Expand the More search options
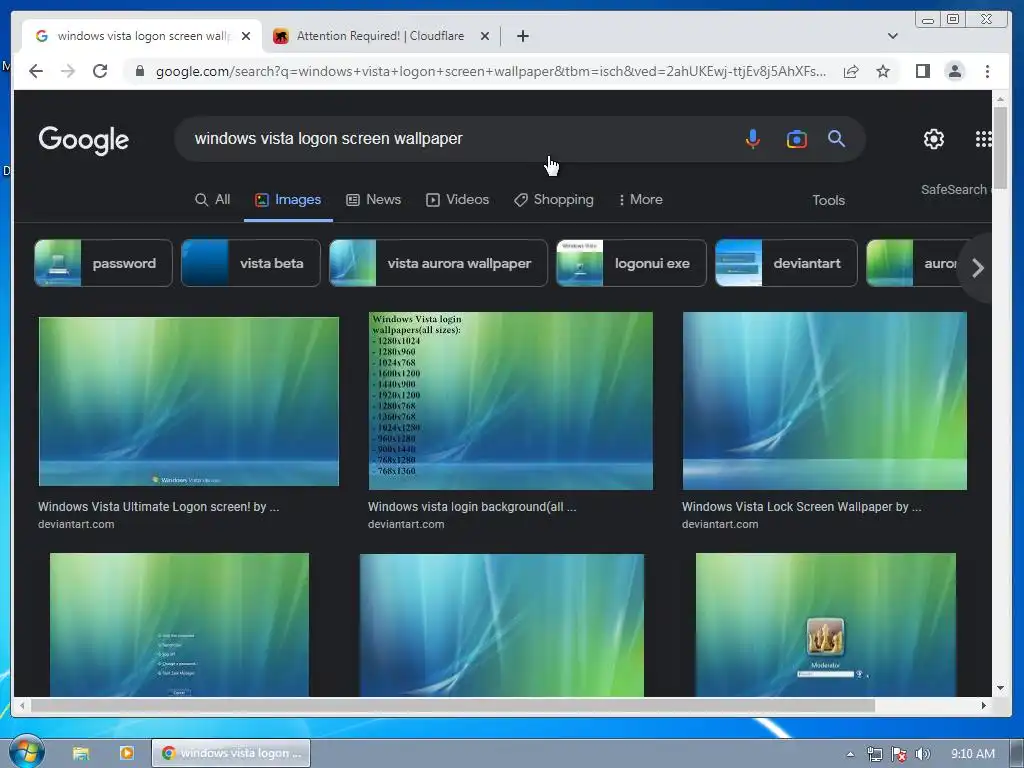 641,200
